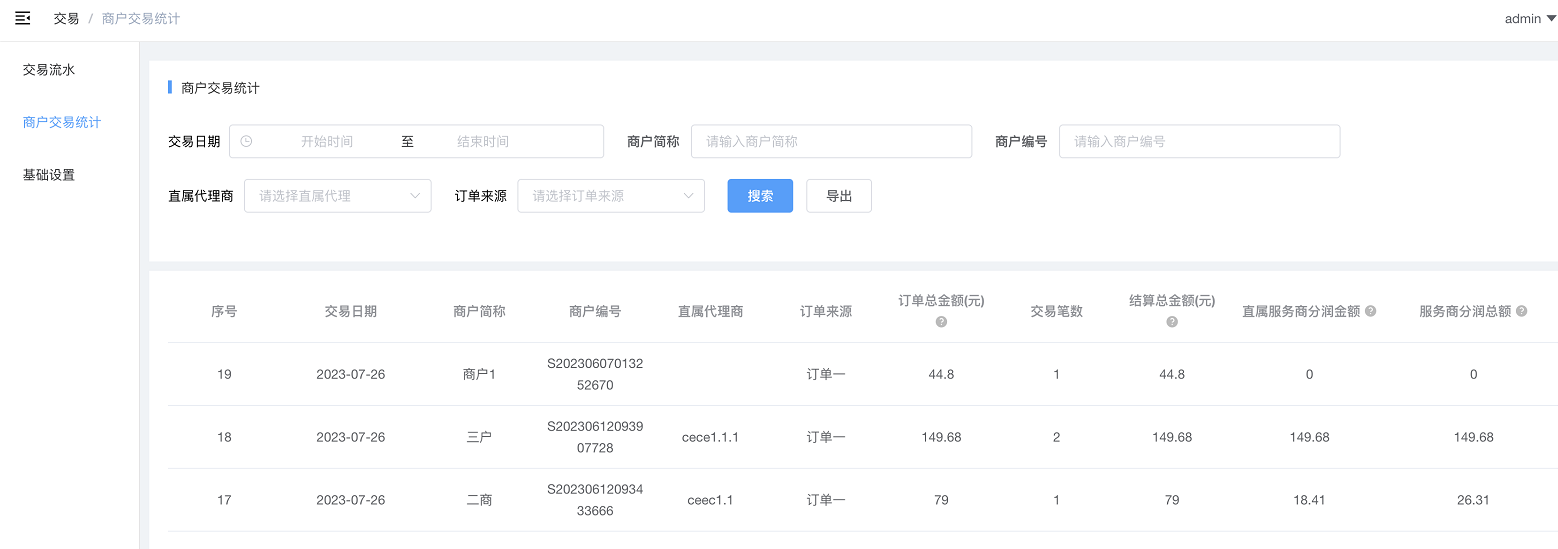Image resolution: width=1558 pixels, height=549 pixels.
Task: Expand the 订单来源 select dropdown
Action: tap(610, 196)
